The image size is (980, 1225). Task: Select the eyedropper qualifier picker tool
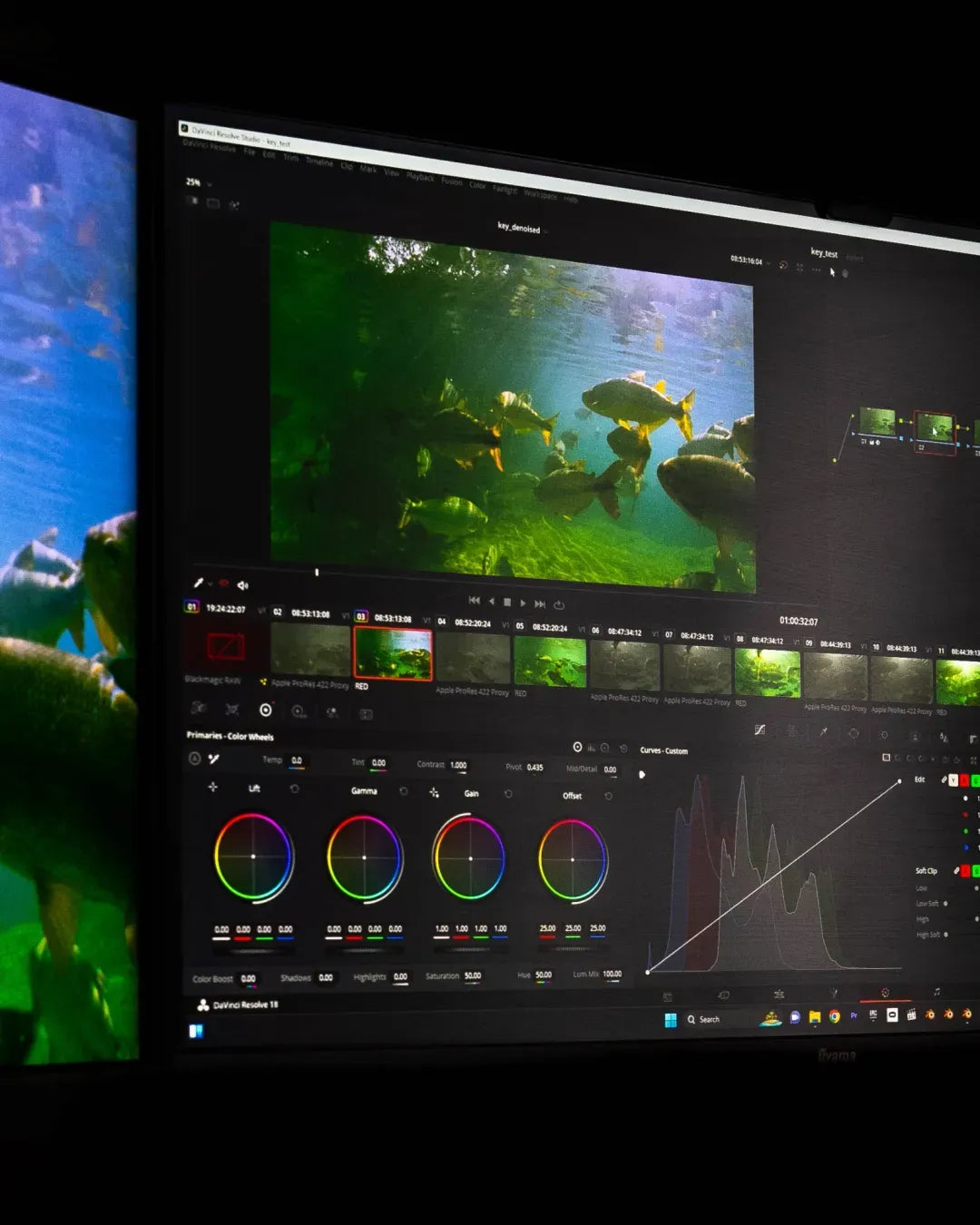(x=198, y=583)
